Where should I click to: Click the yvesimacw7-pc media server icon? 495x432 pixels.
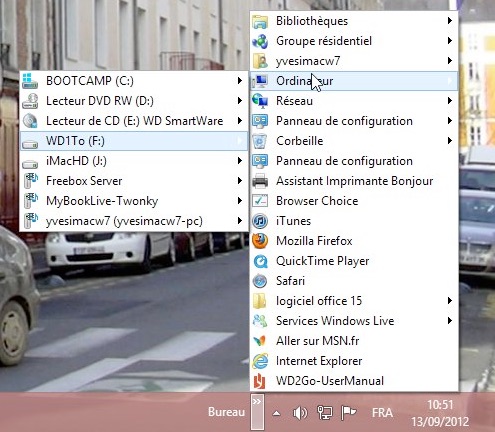coord(30,221)
